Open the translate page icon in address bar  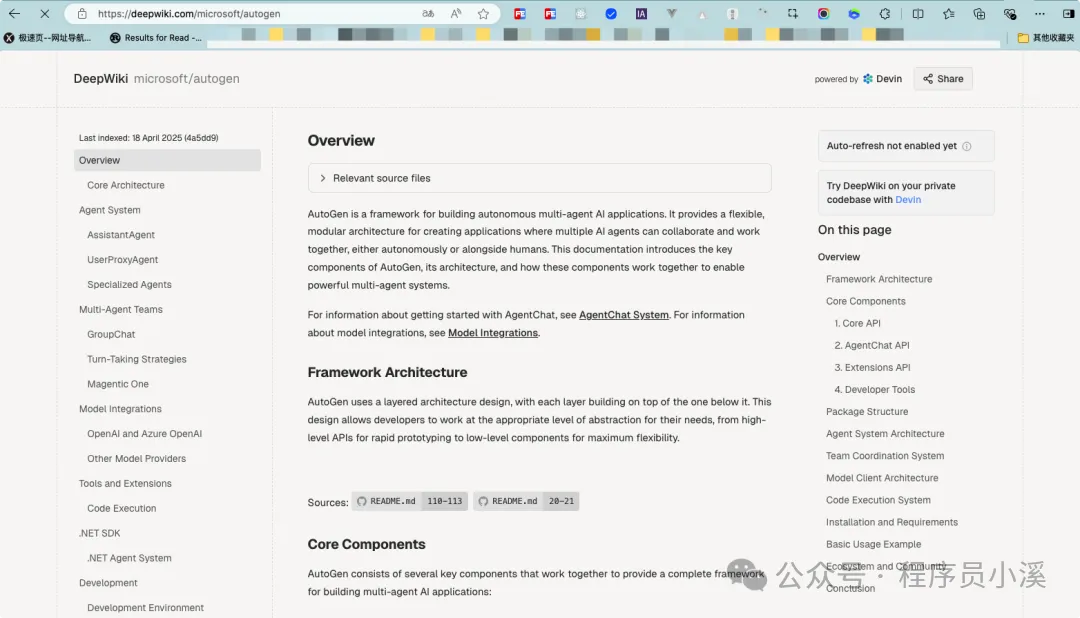(x=428, y=14)
